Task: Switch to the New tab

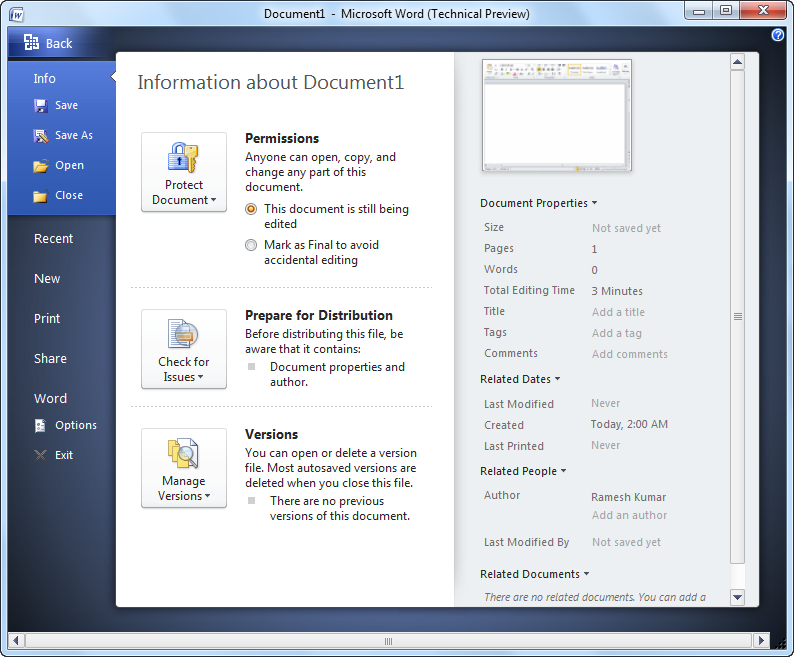Action: [x=47, y=279]
